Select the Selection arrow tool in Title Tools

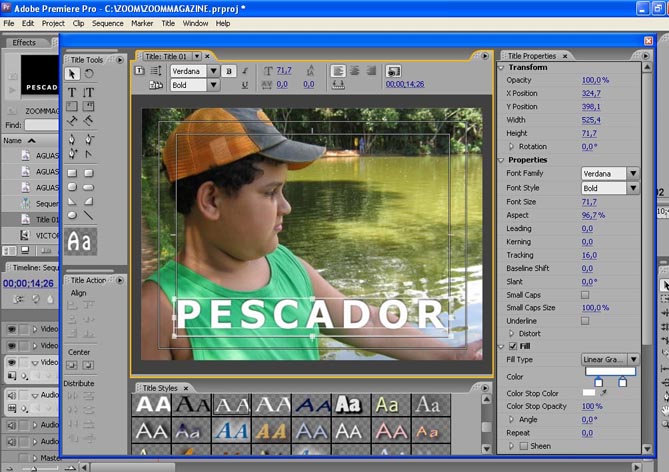pyautogui.click(x=72, y=74)
